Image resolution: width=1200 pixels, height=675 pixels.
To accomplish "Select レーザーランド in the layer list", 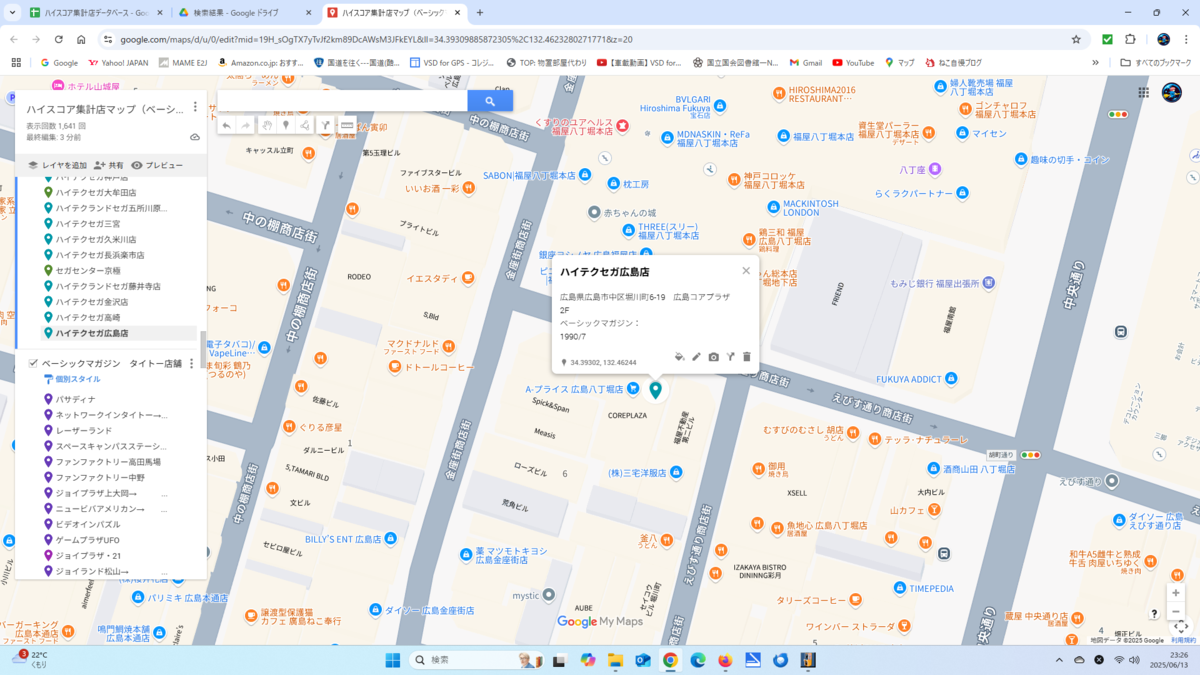I will 84,431.
